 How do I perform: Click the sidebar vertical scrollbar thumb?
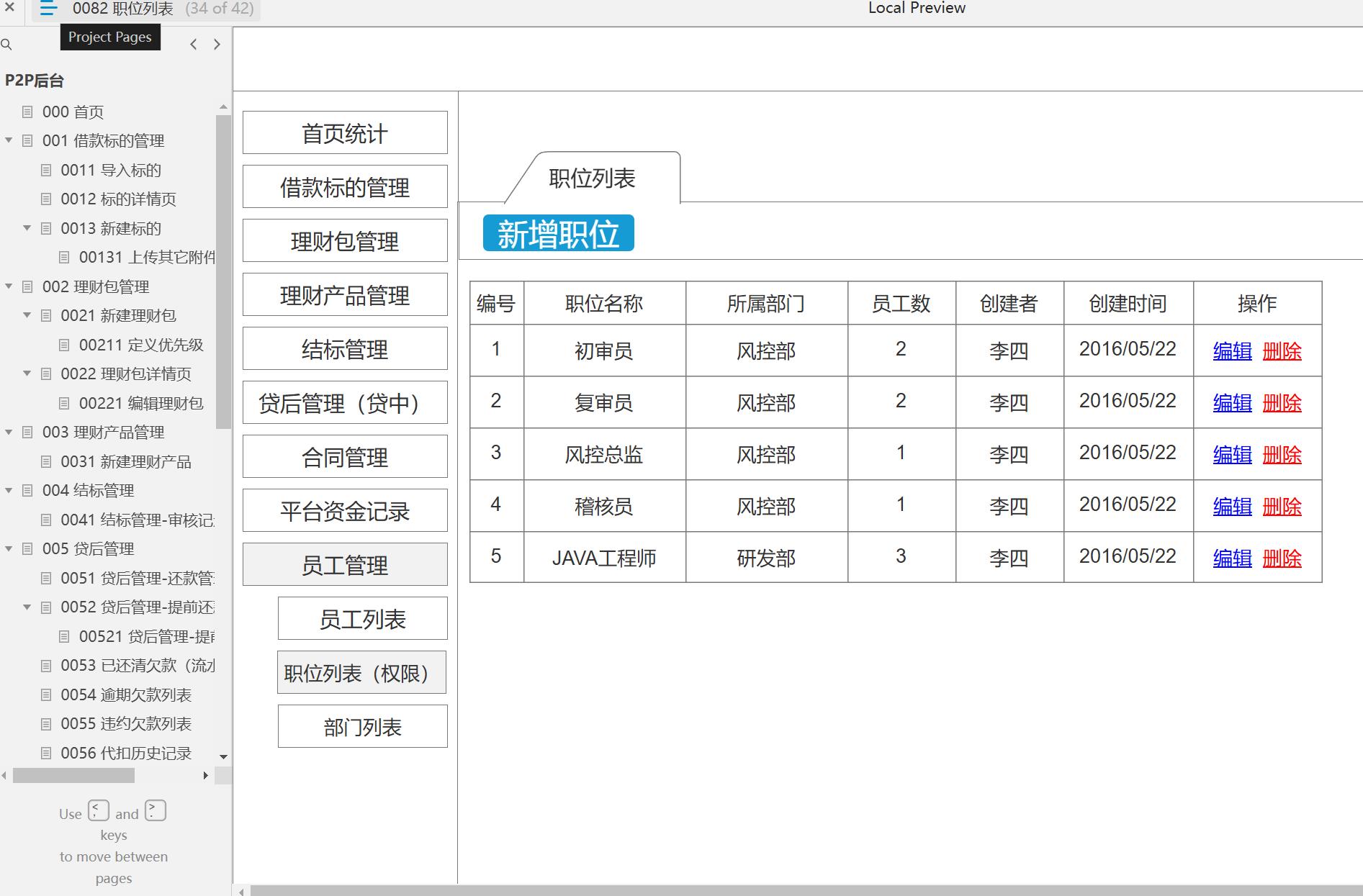223,272
